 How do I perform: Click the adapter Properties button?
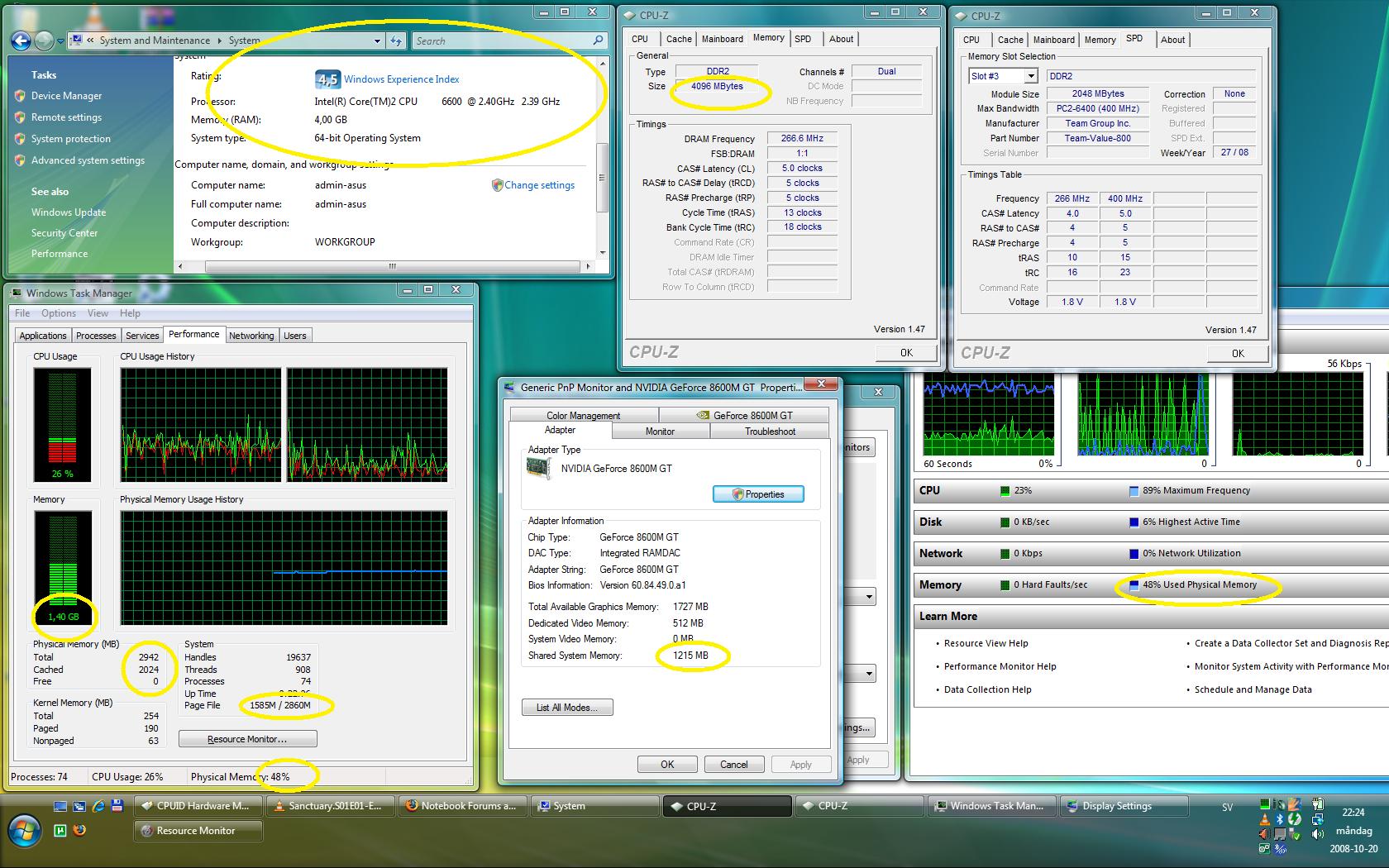click(x=758, y=494)
